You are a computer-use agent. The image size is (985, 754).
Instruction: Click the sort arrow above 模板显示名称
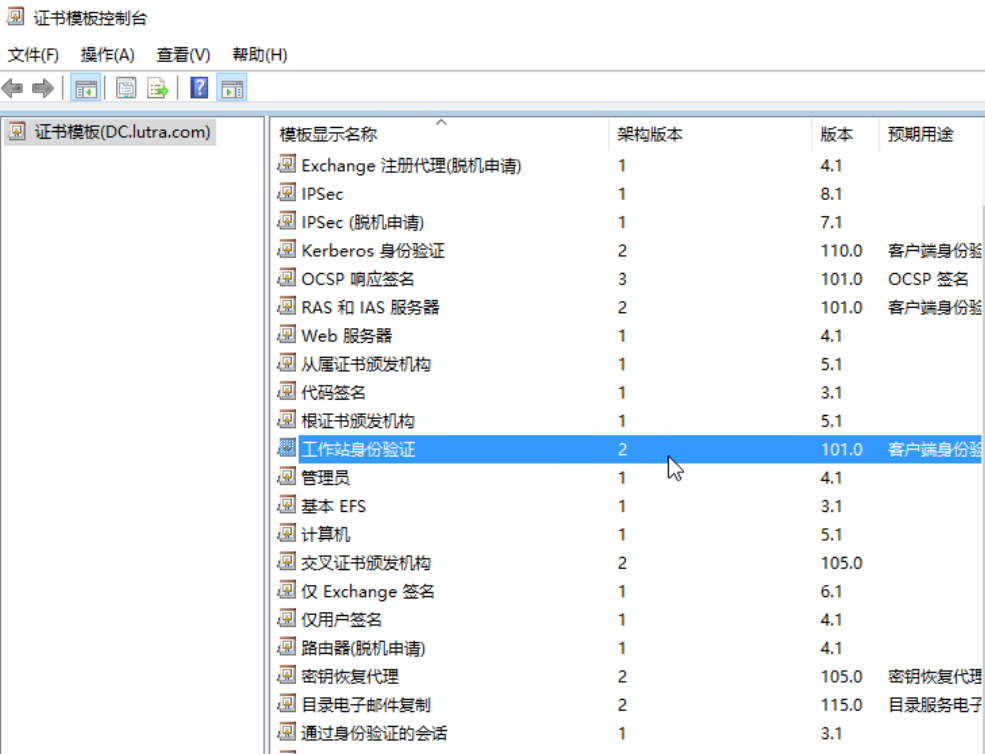pyautogui.click(x=442, y=122)
